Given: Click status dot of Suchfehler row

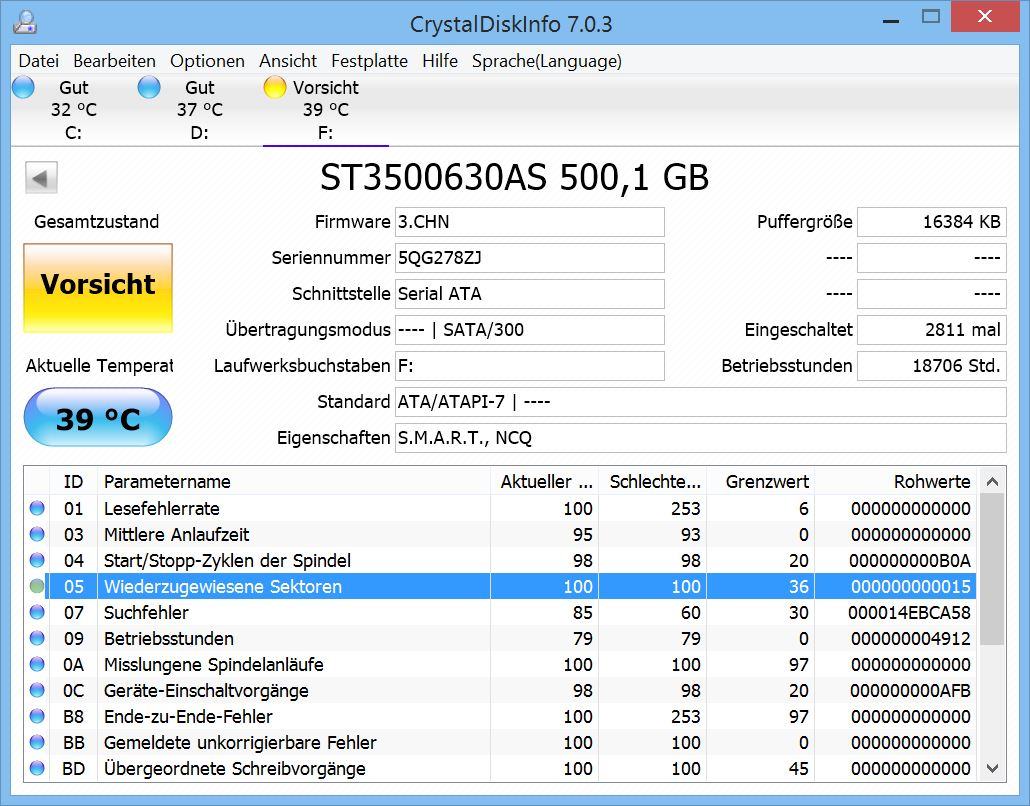Looking at the screenshot, I should pyautogui.click(x=37, y=612).
